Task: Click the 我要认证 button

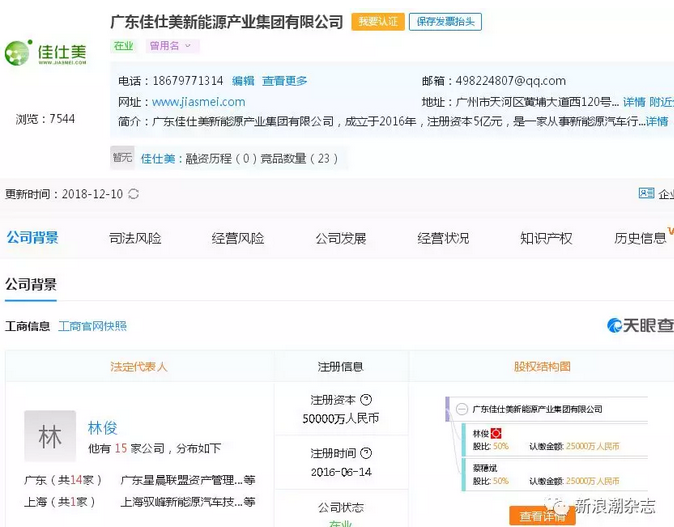Action: [378, 21]
